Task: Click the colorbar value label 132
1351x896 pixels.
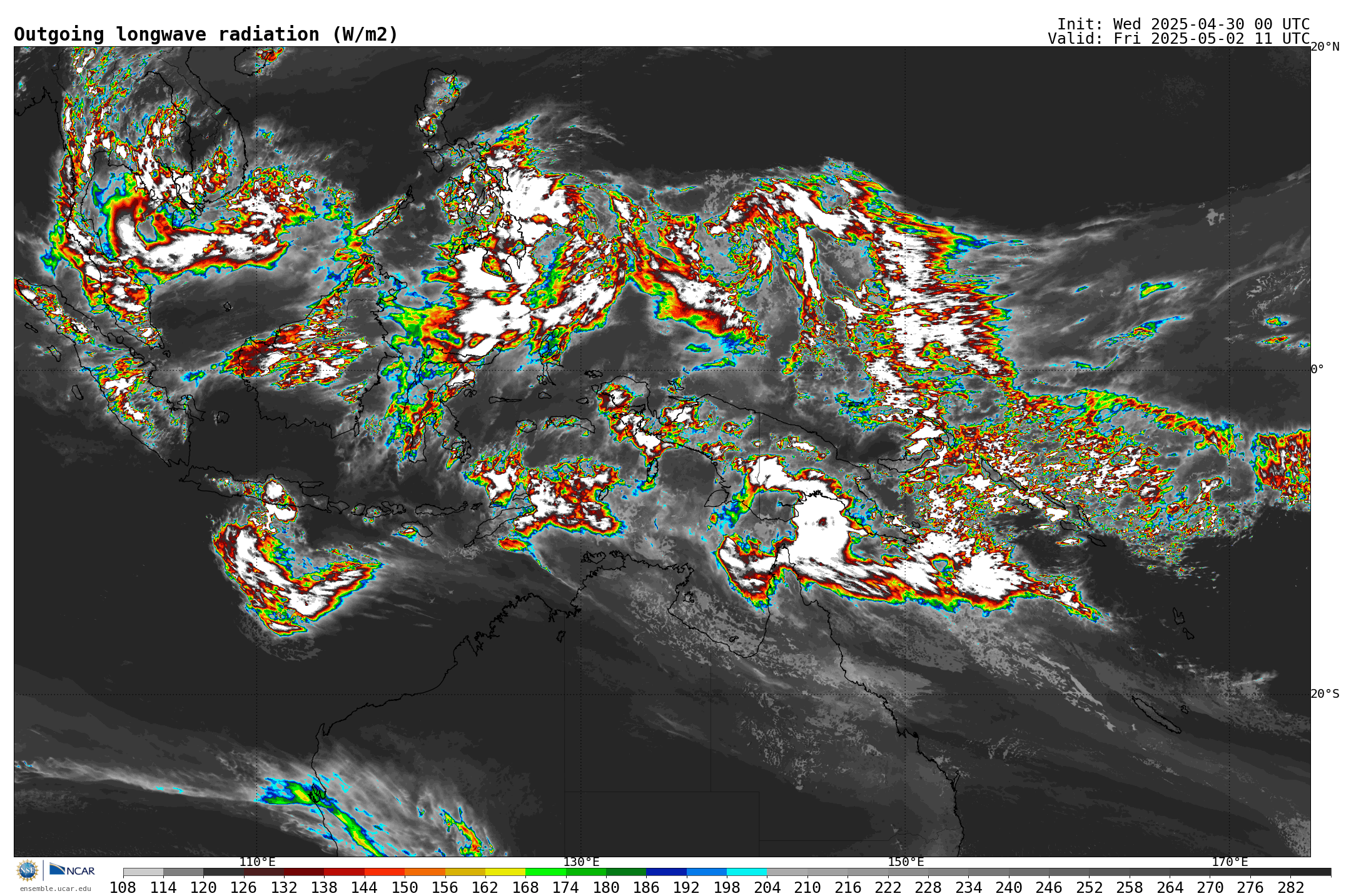Action: [284, 887]
